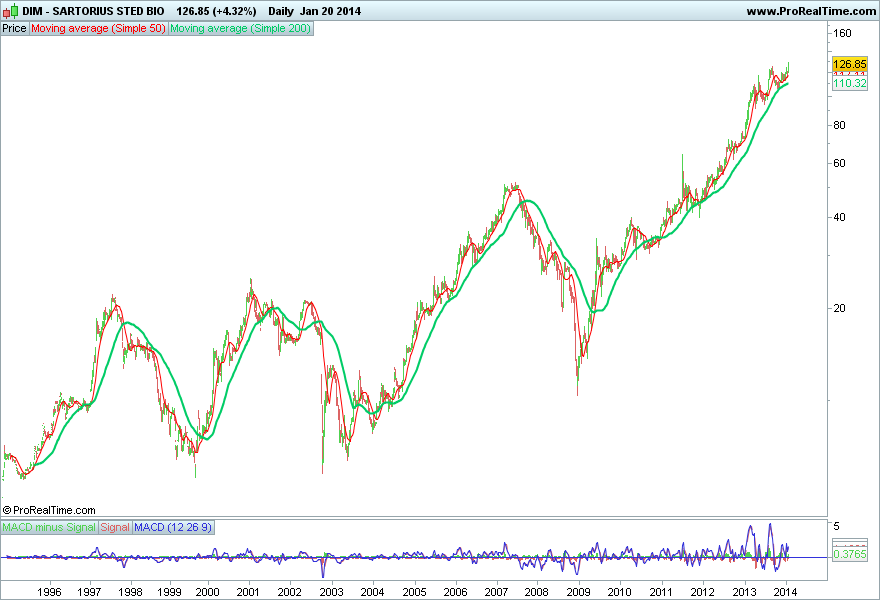880x600 pixels.
Task: Open Moving average (Simple 50) settings
Action: [98, 28]
